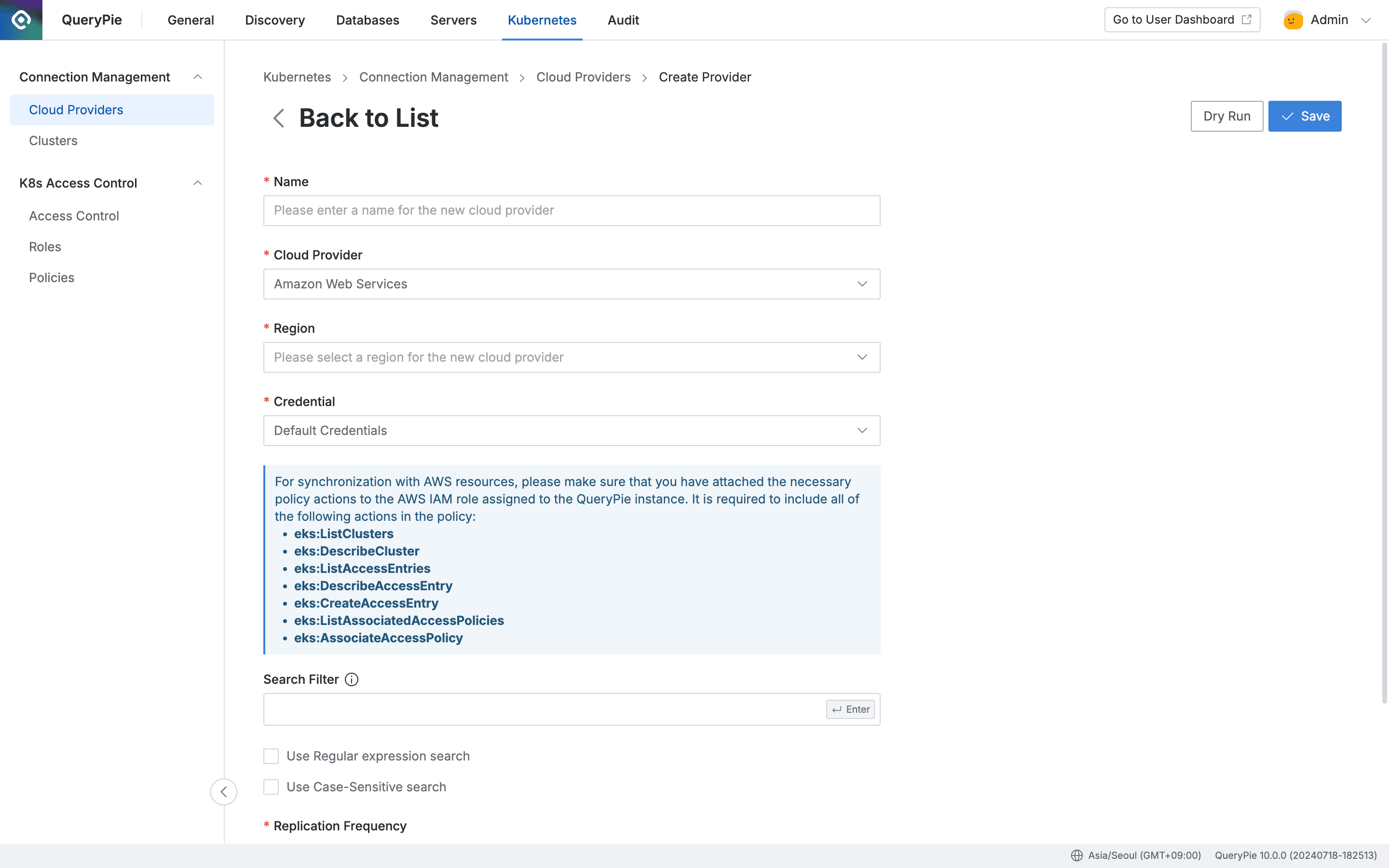Click the Dry Run button
The width and height of the screenshot is (1389, 868).
pos(1226,116)
